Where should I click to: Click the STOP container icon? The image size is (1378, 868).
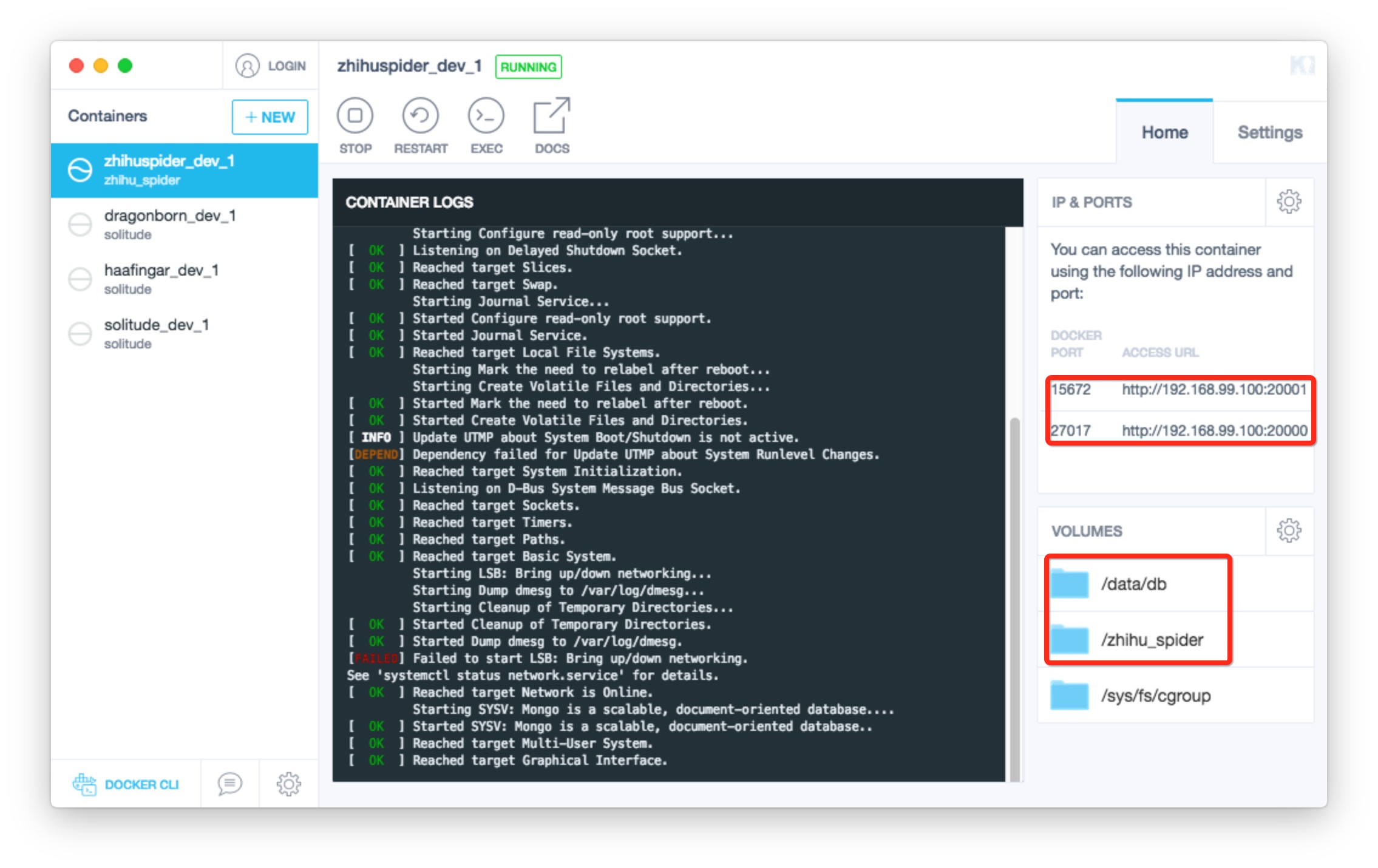355,116
